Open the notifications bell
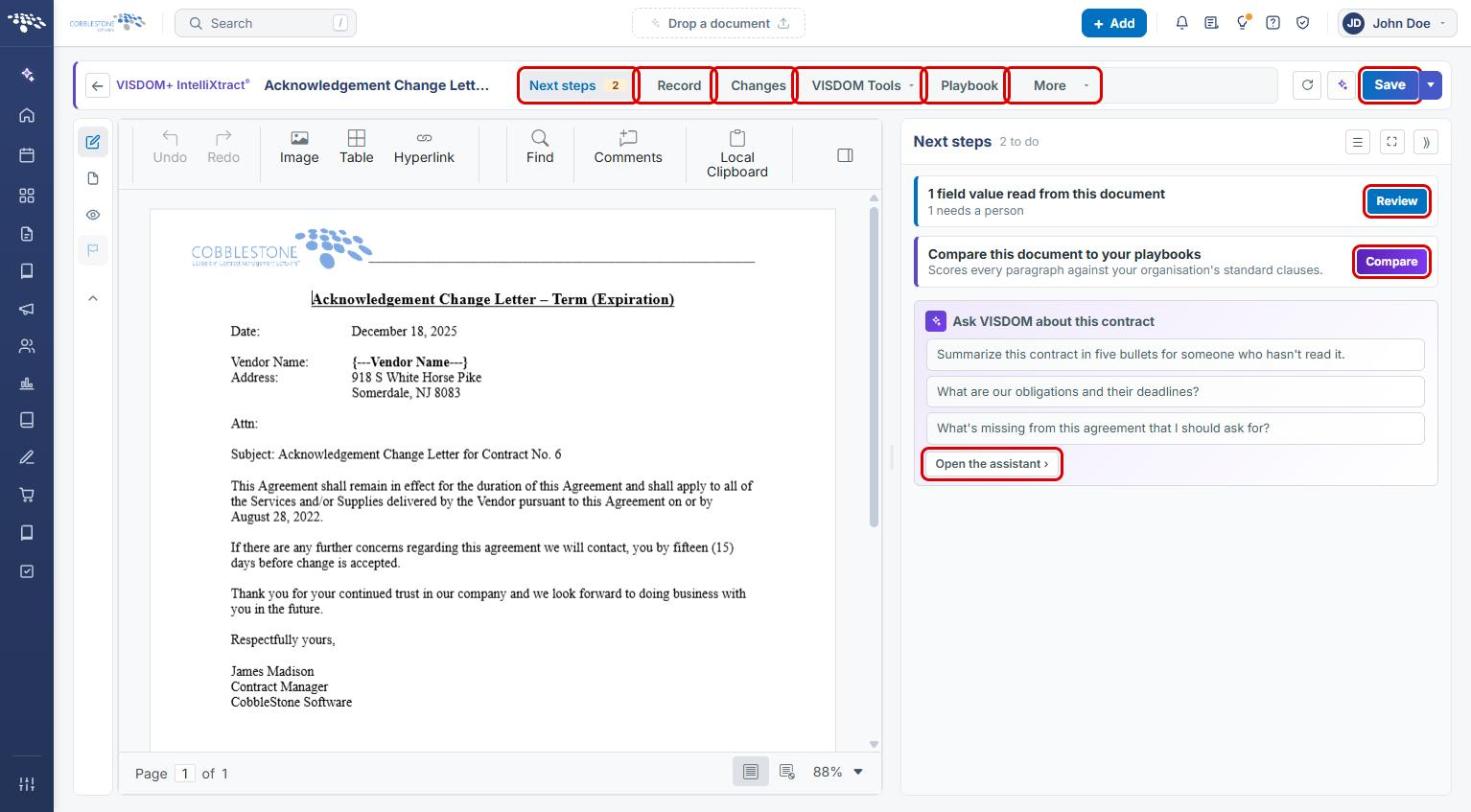 [x=1182, y=23]
